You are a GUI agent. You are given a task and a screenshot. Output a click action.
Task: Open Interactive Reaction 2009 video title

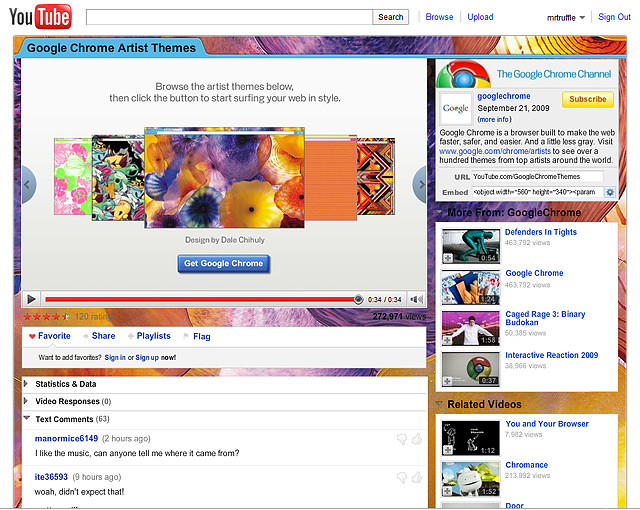(x=551, y=355)
